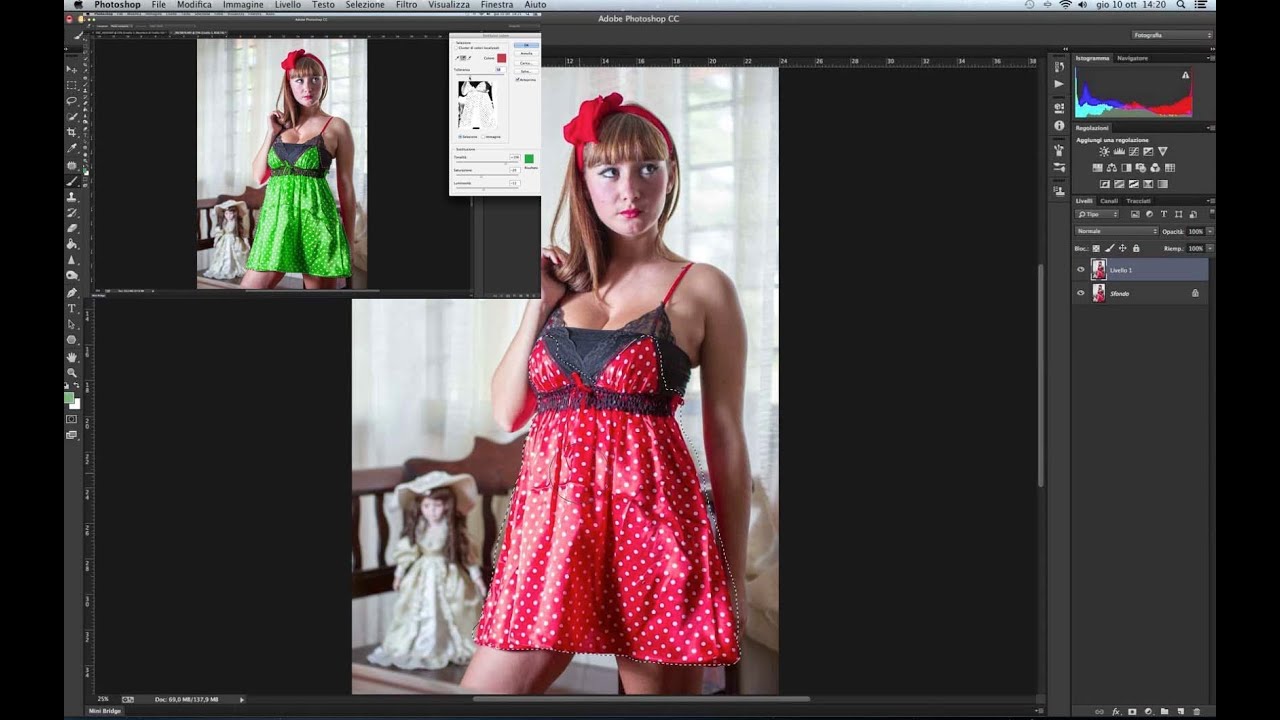Screen dimensions: 1280x720
Task: Toggle lock all on layer
Action: [1136, 248]
